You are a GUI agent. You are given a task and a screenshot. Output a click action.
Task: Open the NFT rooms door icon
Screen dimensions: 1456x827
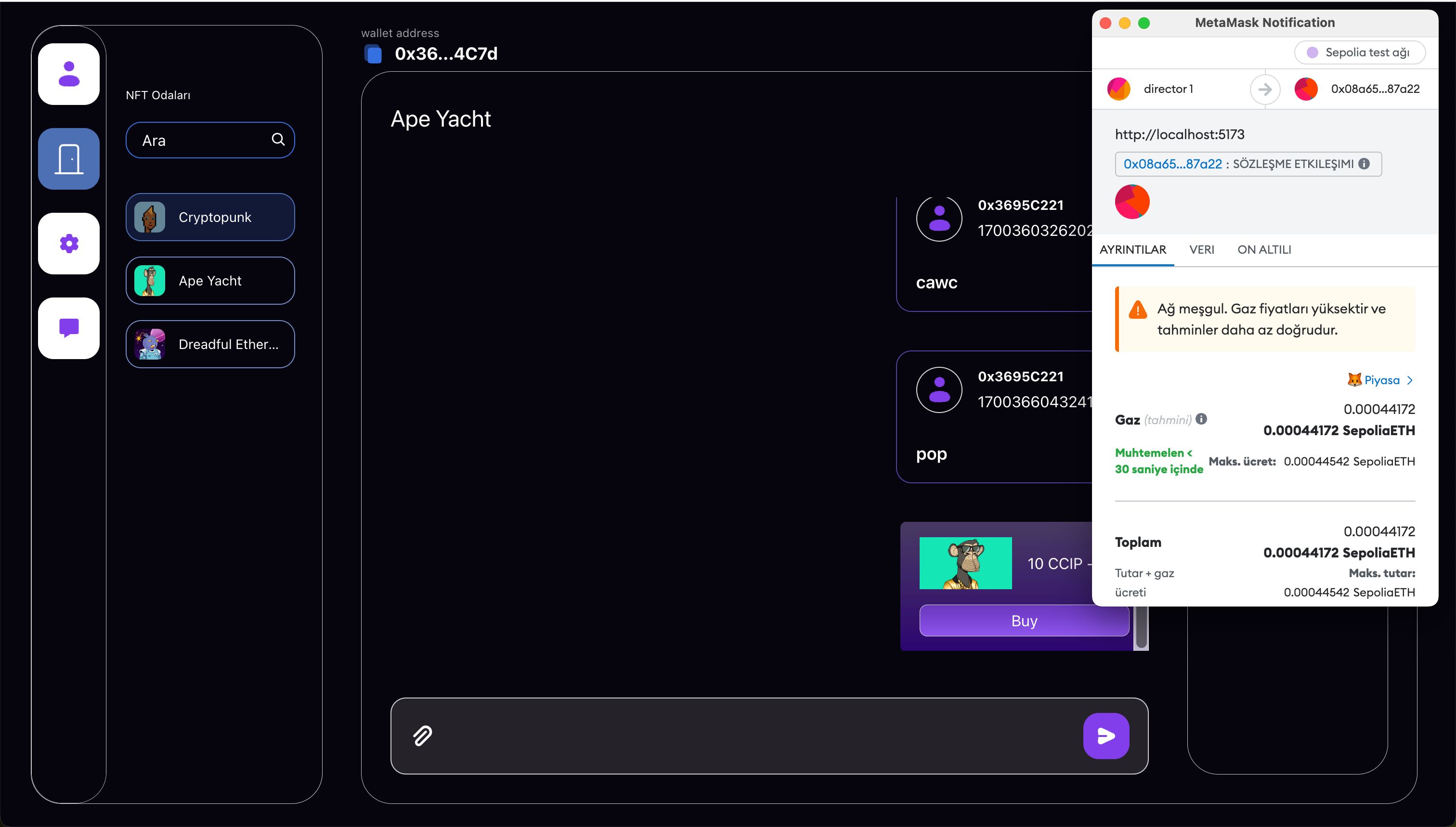pos(69,158)
